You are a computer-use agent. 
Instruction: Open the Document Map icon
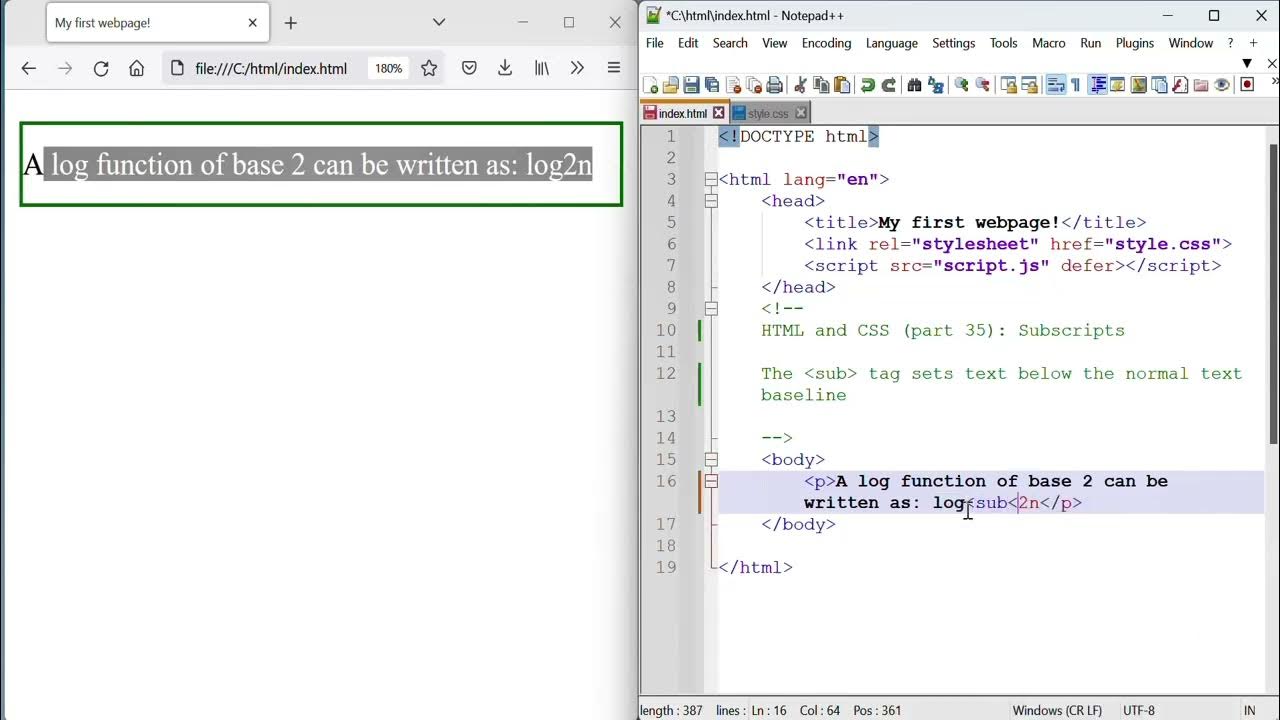point(1138,85)
